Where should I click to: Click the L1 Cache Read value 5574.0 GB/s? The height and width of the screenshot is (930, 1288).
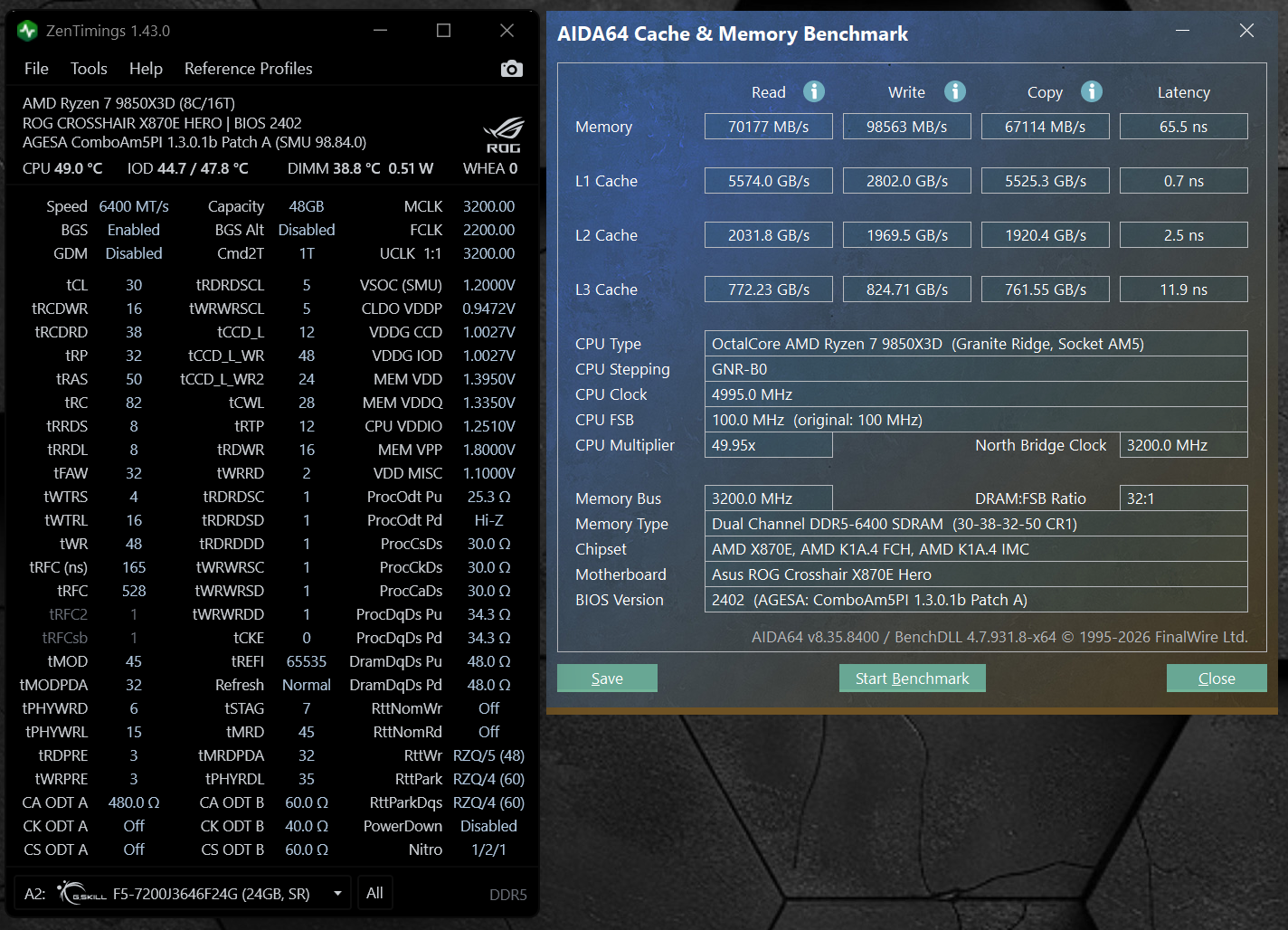[769, 181]
